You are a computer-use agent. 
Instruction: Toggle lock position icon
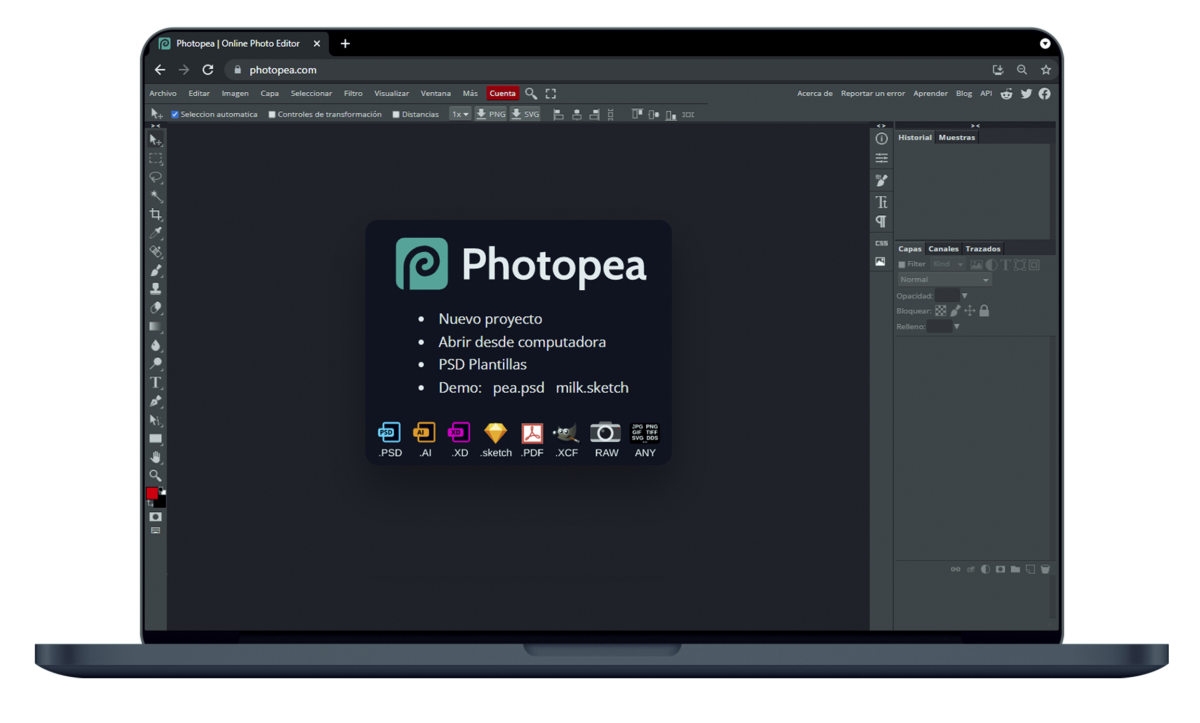969,311
